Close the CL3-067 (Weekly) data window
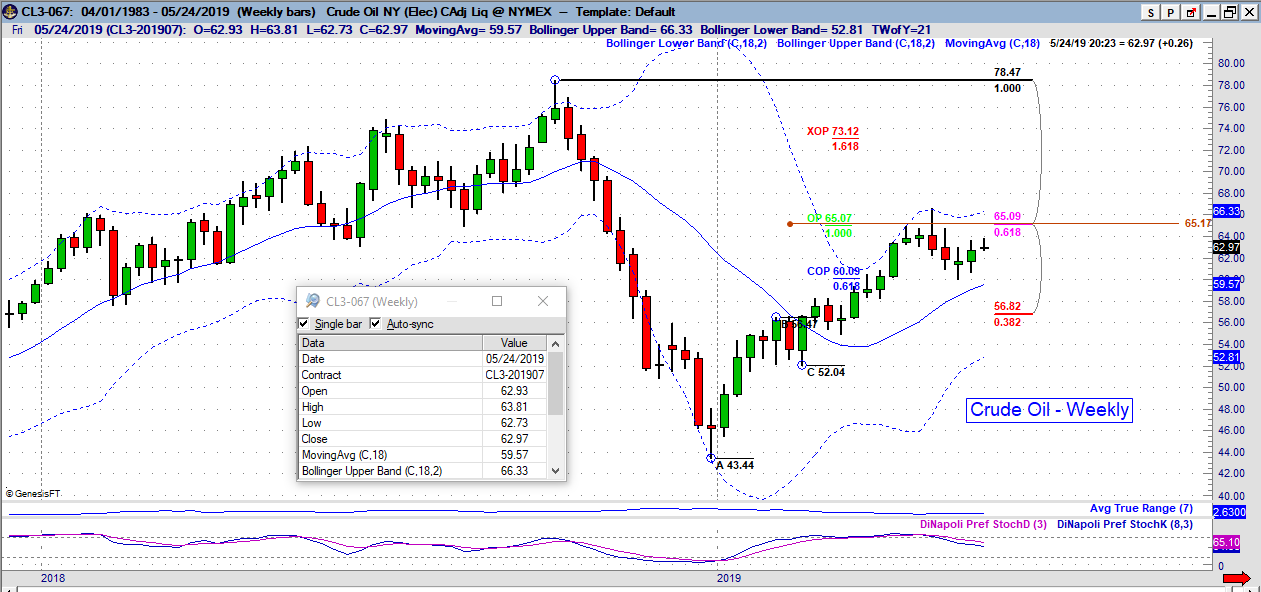Viewport: 1261px width, 592px height. tap(542, 301)
